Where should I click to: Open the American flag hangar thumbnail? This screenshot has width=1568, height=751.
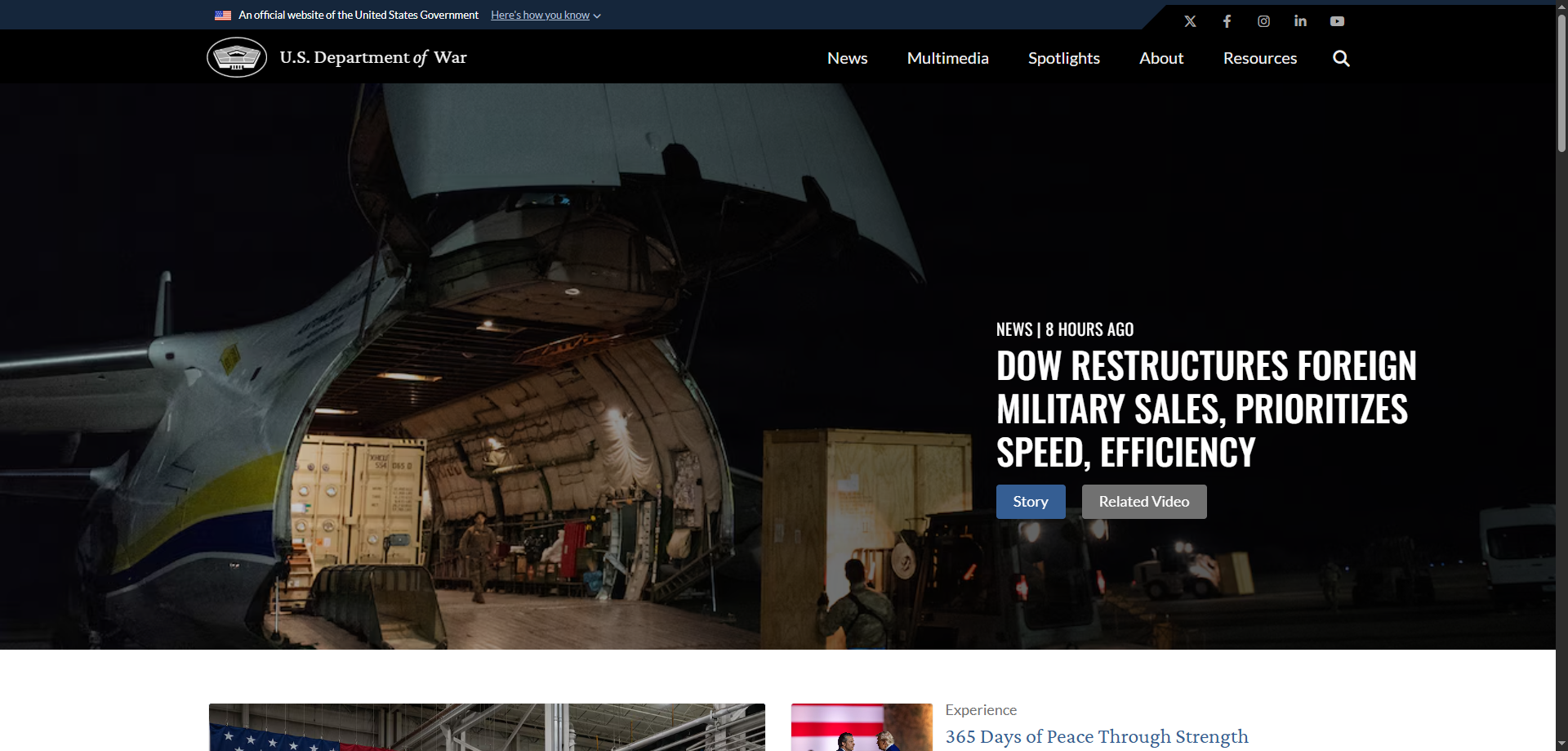point(487,727)
